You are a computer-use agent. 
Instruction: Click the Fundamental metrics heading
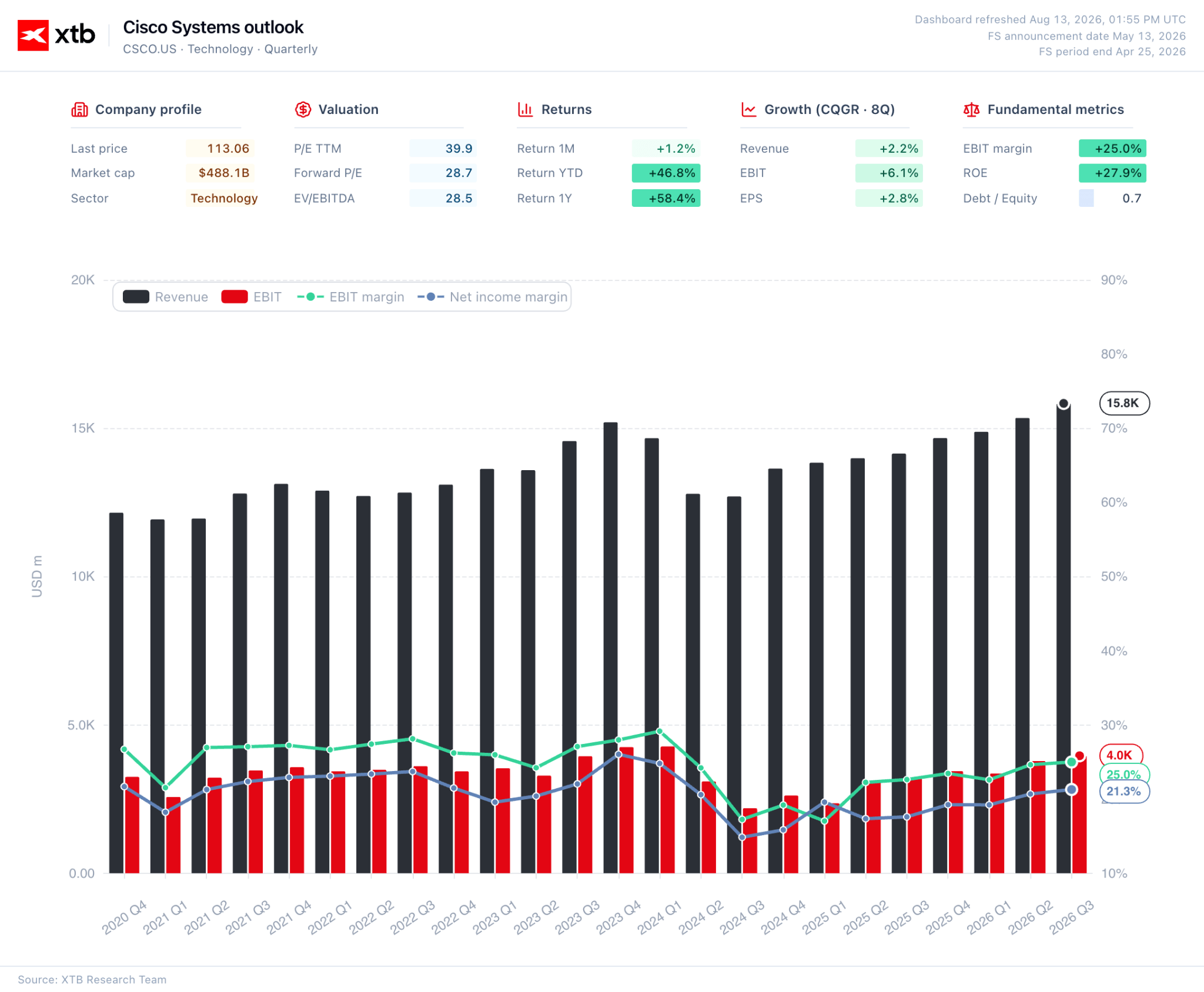click(1056, 109)
